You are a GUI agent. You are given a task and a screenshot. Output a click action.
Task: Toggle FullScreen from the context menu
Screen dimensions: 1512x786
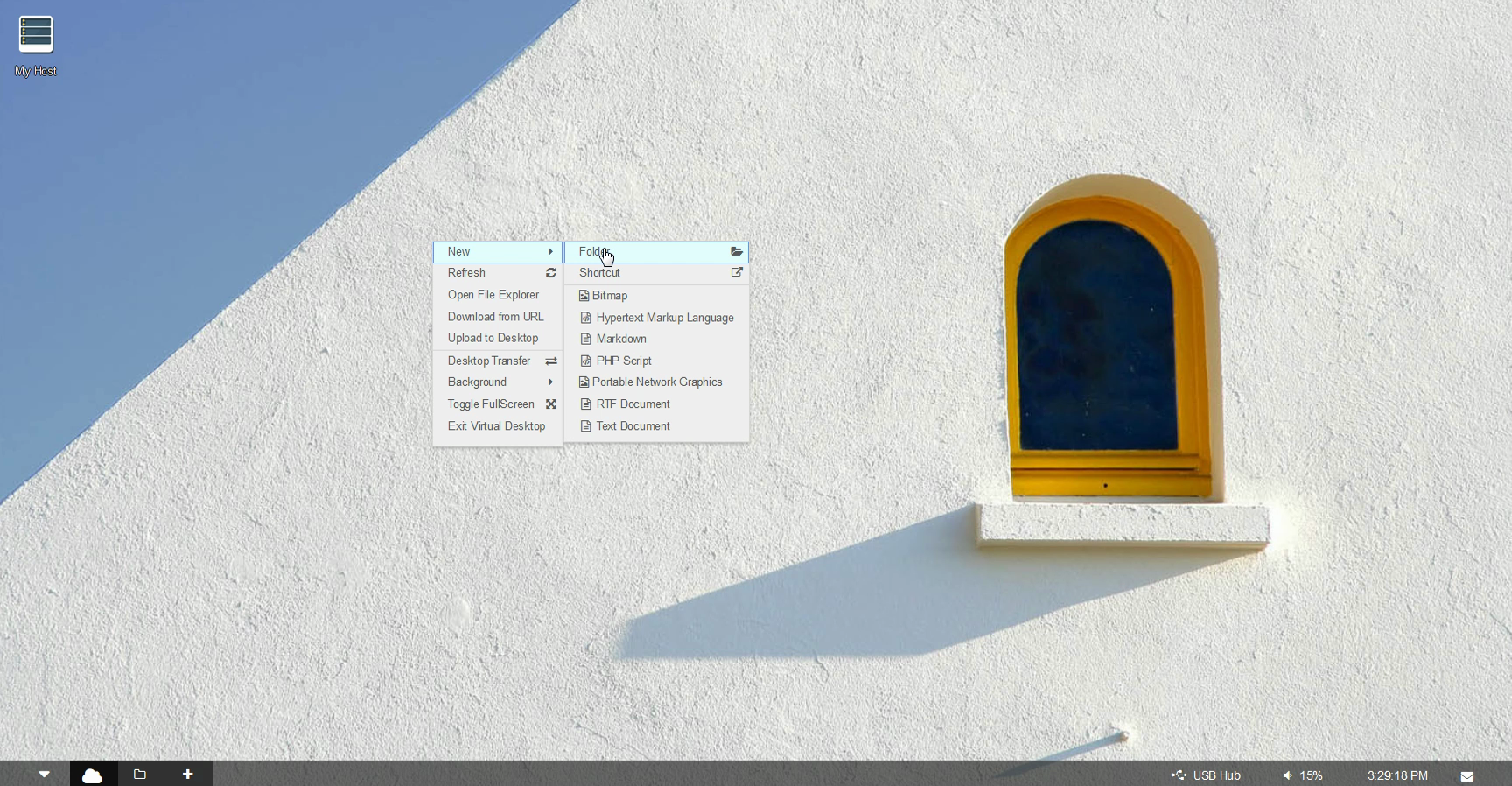497,404
